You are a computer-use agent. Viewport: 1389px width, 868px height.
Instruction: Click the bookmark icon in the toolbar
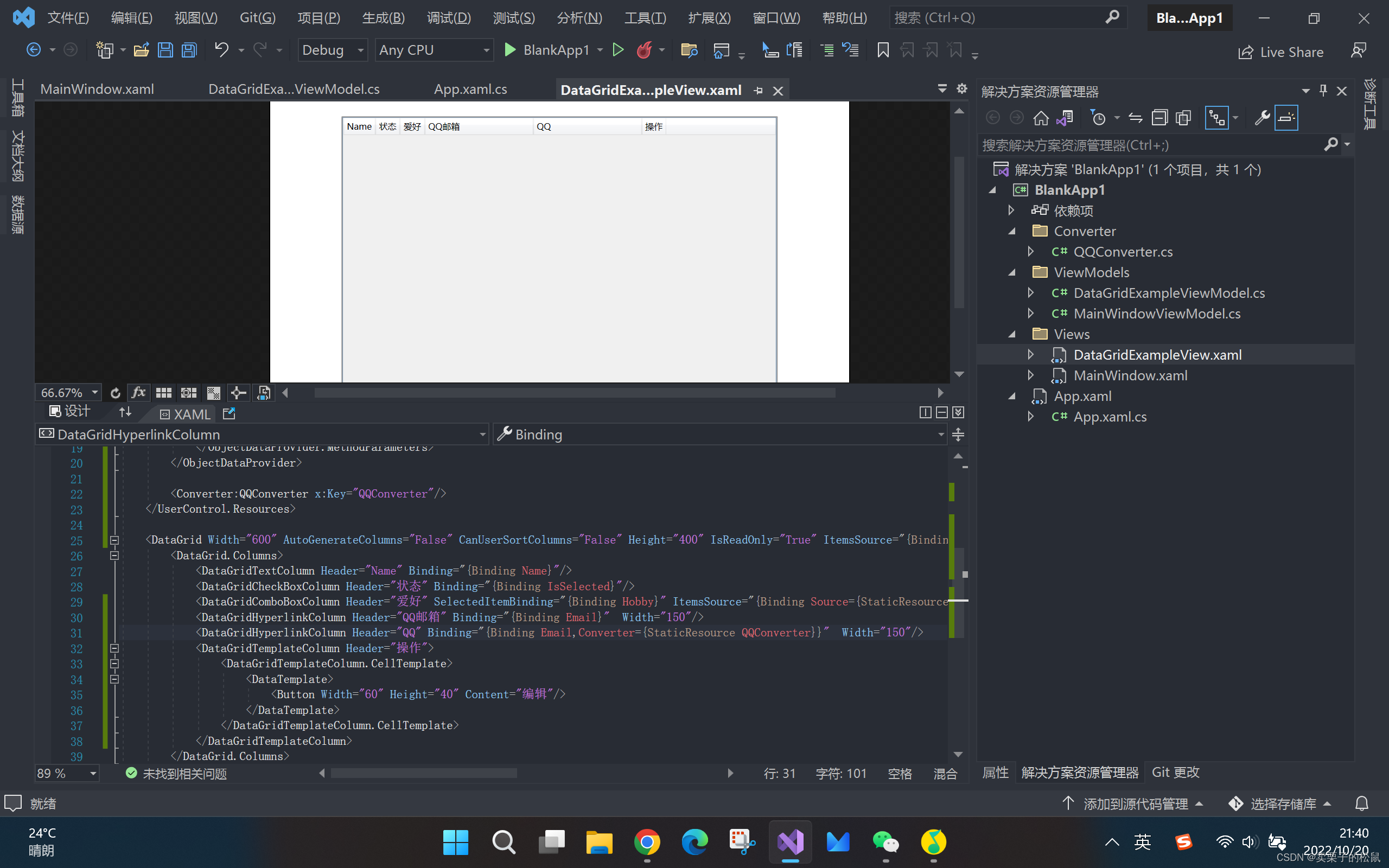point(883,50)
